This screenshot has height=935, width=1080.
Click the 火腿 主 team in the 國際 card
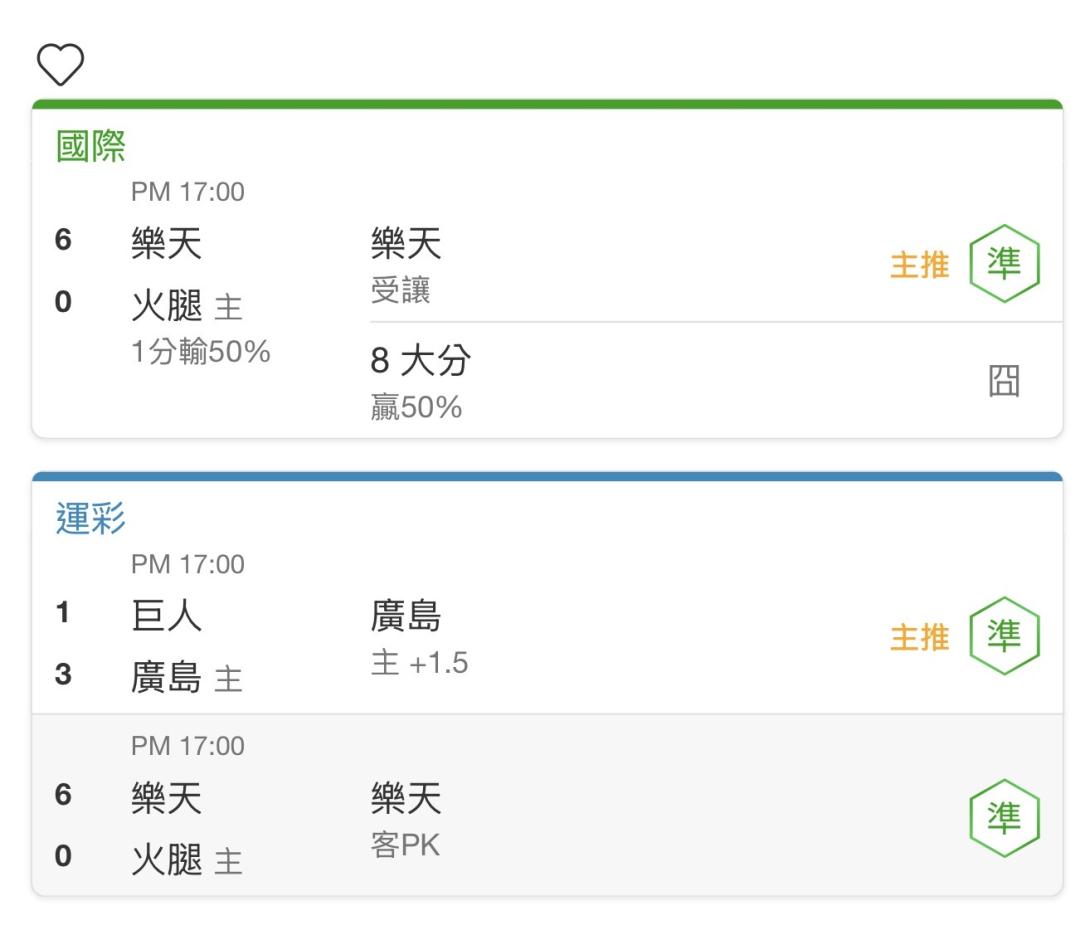coord(187,305)
